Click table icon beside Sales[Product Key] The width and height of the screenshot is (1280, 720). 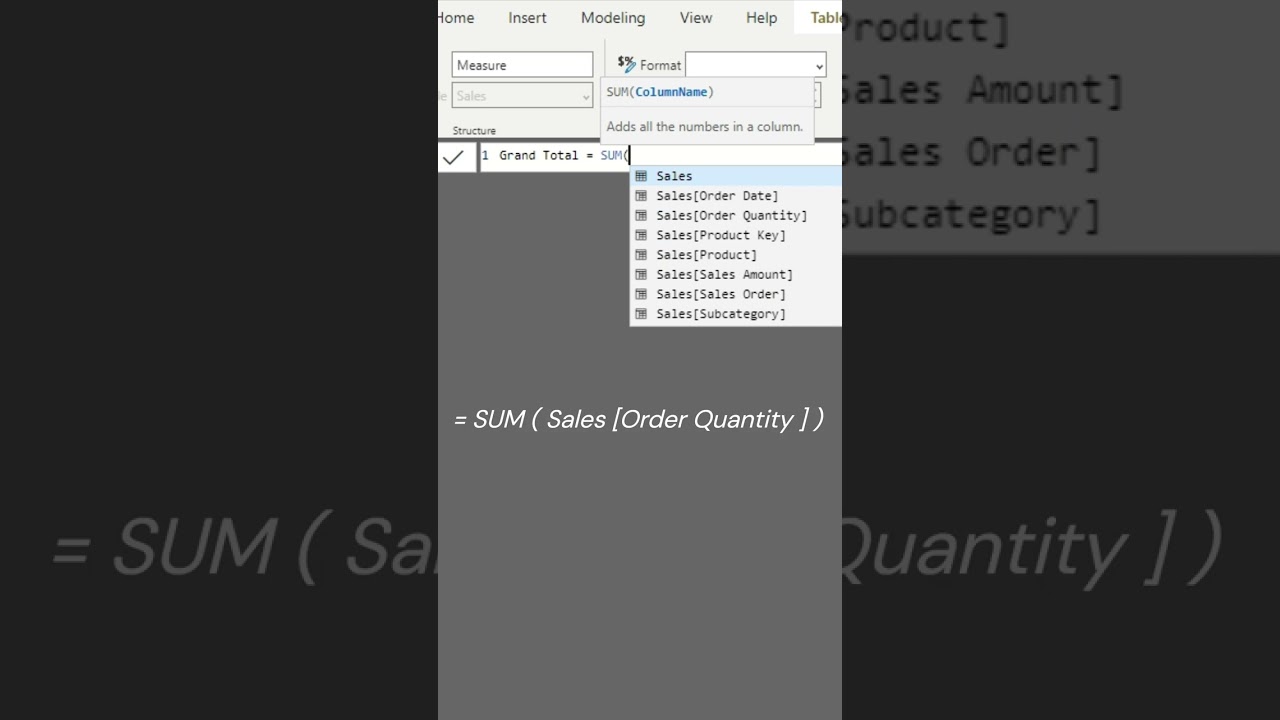(641, 235)
